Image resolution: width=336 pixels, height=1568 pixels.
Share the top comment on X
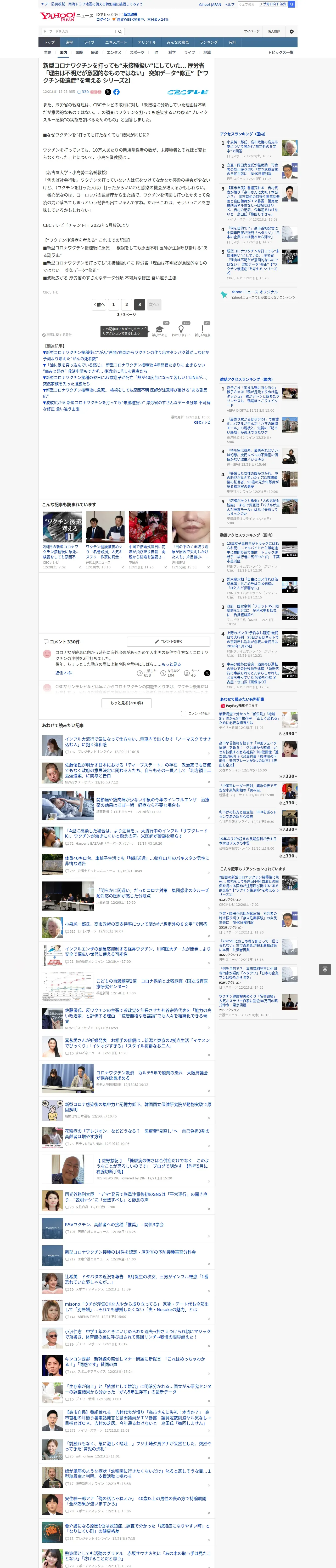coord(207,673)
